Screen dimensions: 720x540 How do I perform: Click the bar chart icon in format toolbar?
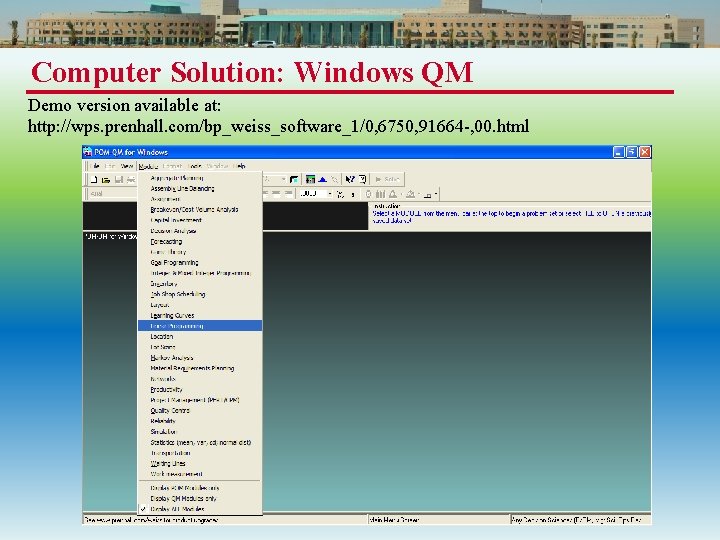(x=380, y=194)
